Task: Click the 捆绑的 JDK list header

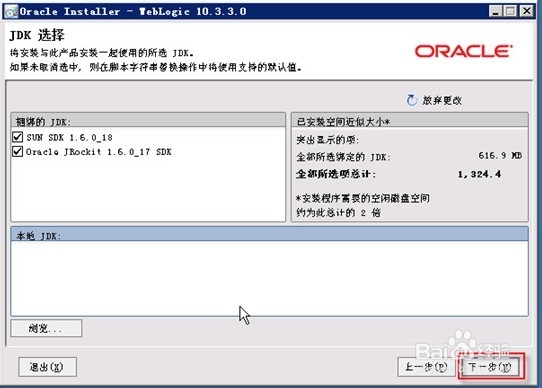Action: tap(148, 121)
